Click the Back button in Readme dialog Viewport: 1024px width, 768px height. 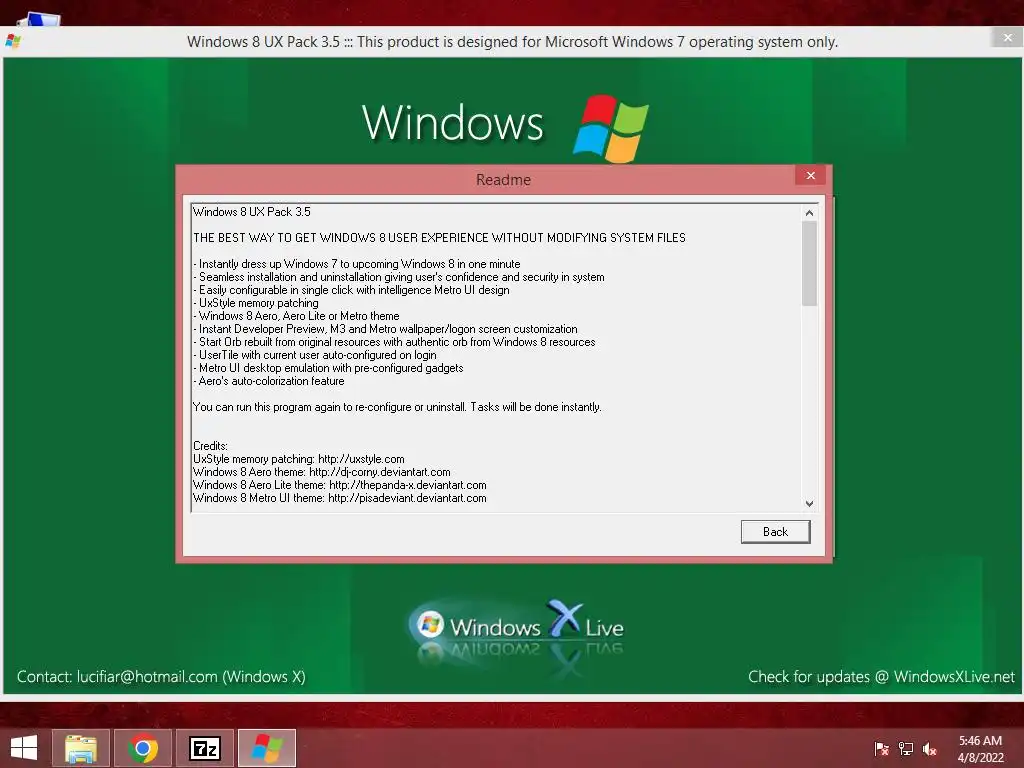pyautogui.click(x=775, y=532)
